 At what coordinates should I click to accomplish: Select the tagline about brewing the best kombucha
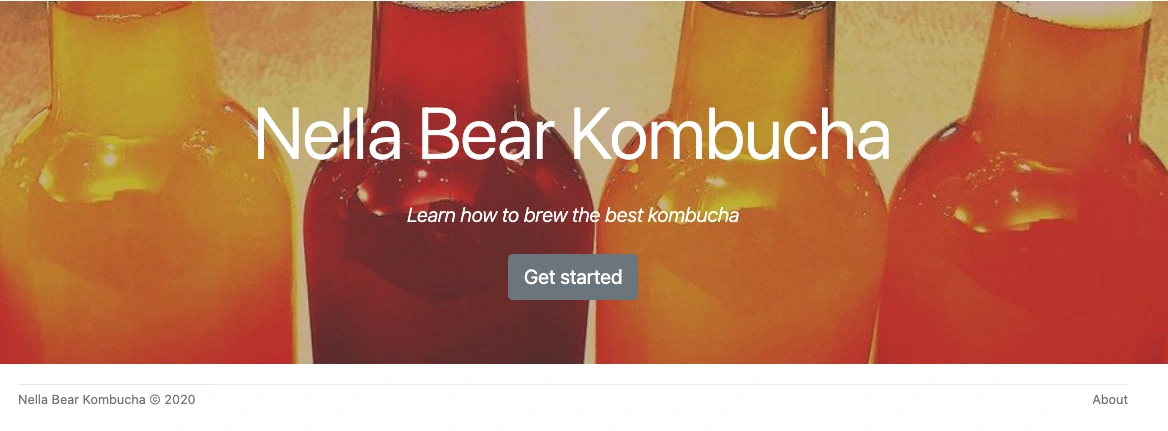572,216
